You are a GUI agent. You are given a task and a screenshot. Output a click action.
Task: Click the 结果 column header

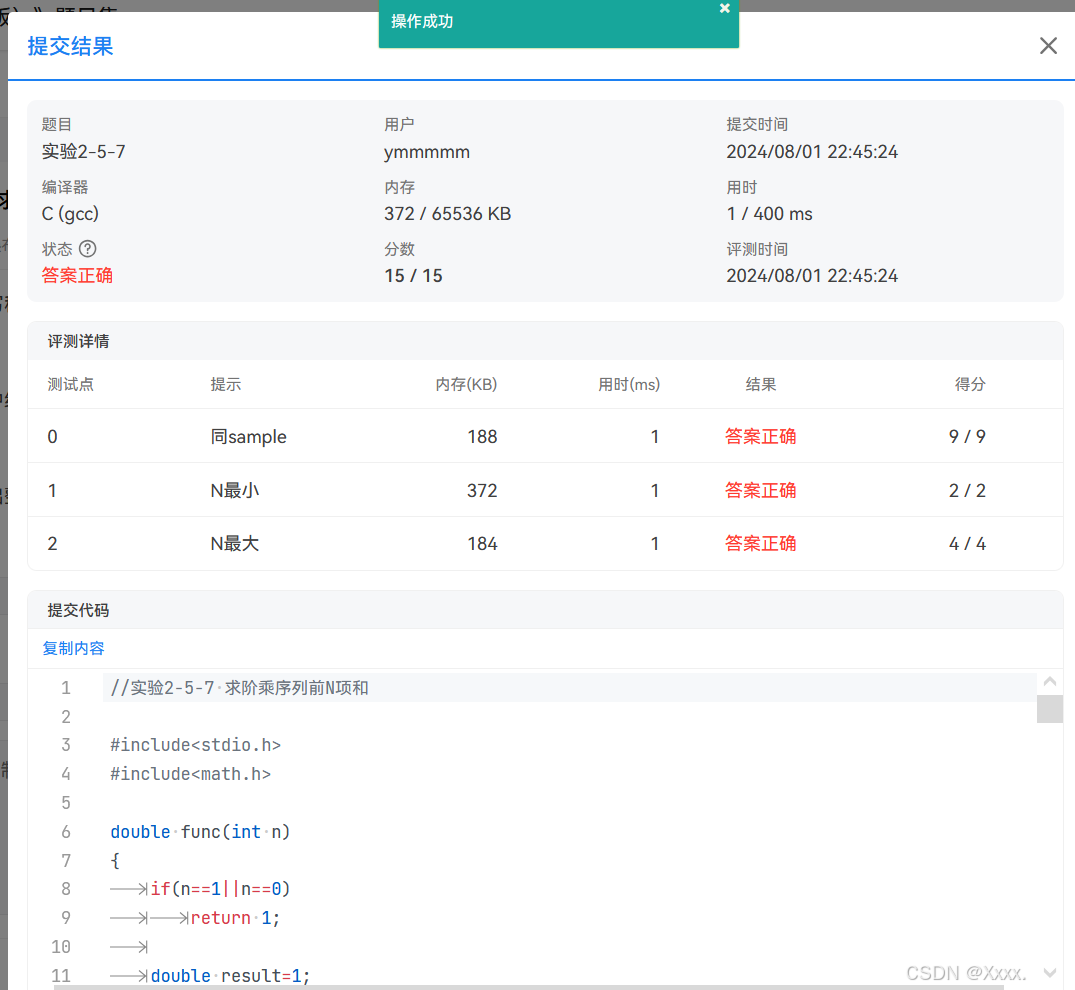[761, 384]
